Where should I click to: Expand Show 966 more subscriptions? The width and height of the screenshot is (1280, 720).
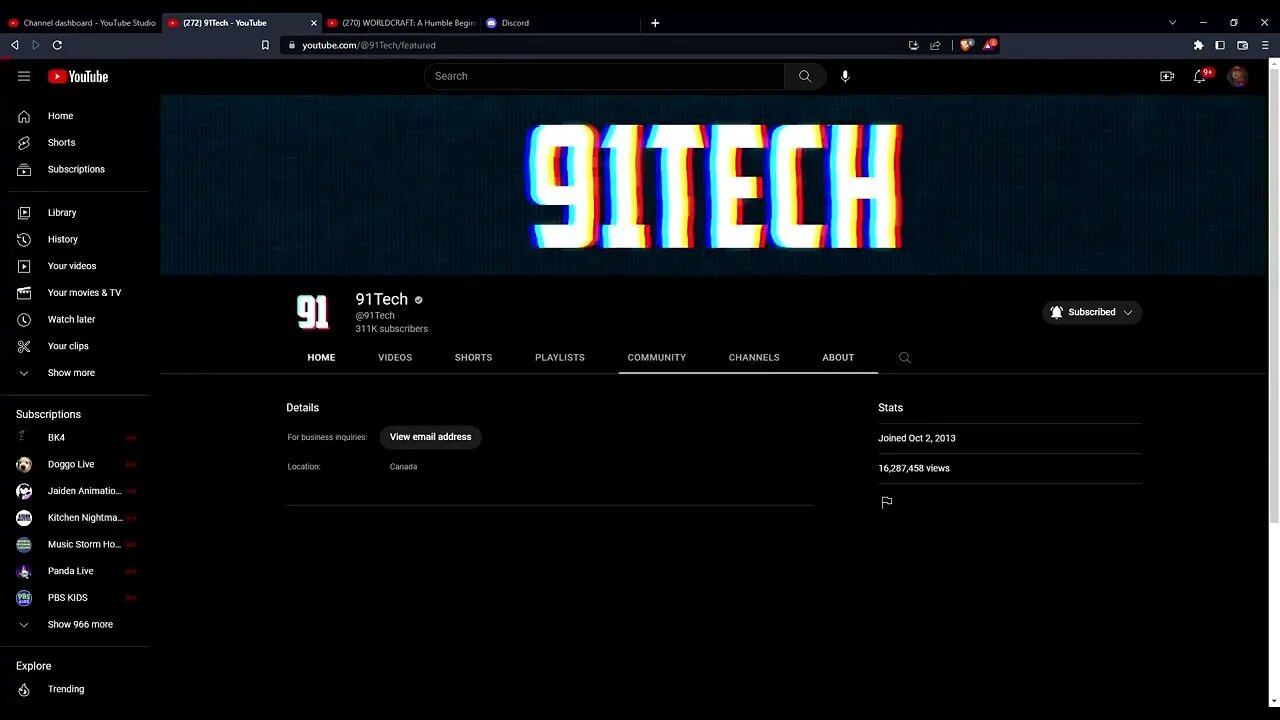coord(78,624)
